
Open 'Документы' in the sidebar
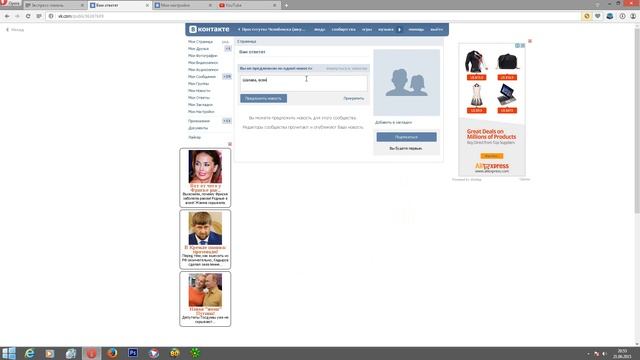(198, 128)
